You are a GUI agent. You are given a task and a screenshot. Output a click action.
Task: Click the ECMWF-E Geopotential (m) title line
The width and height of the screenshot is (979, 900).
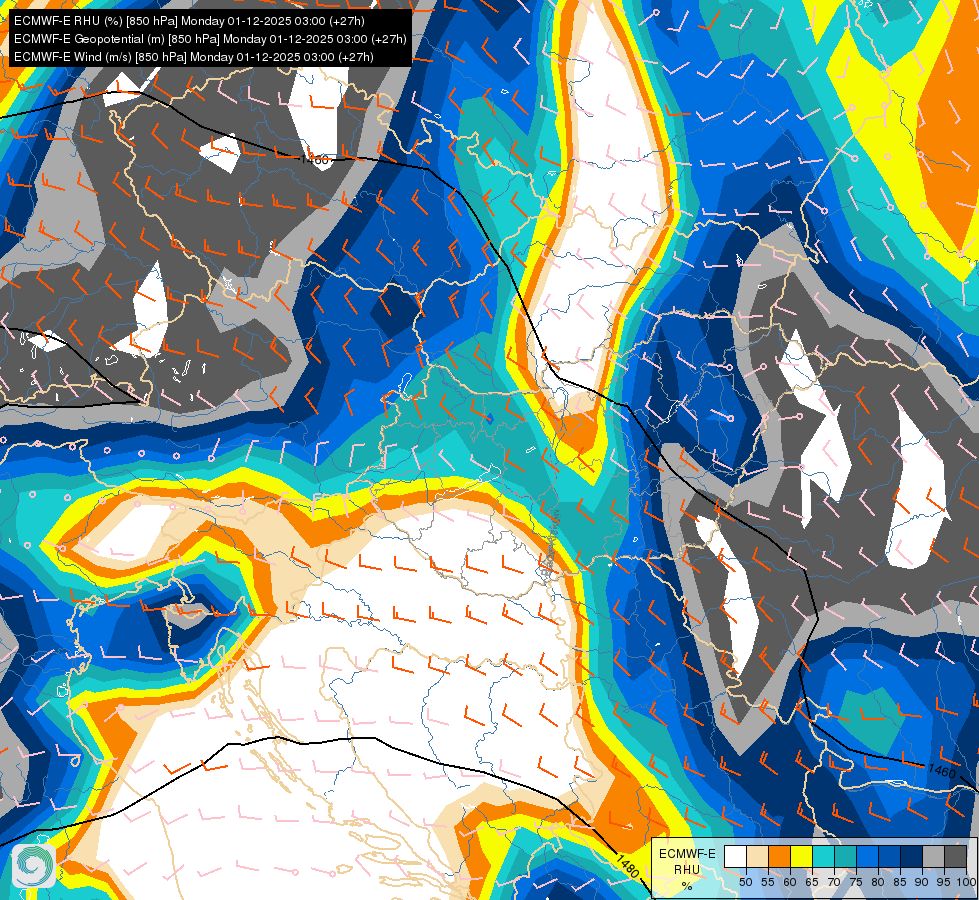pyautogui.click(x=210, y=39)
